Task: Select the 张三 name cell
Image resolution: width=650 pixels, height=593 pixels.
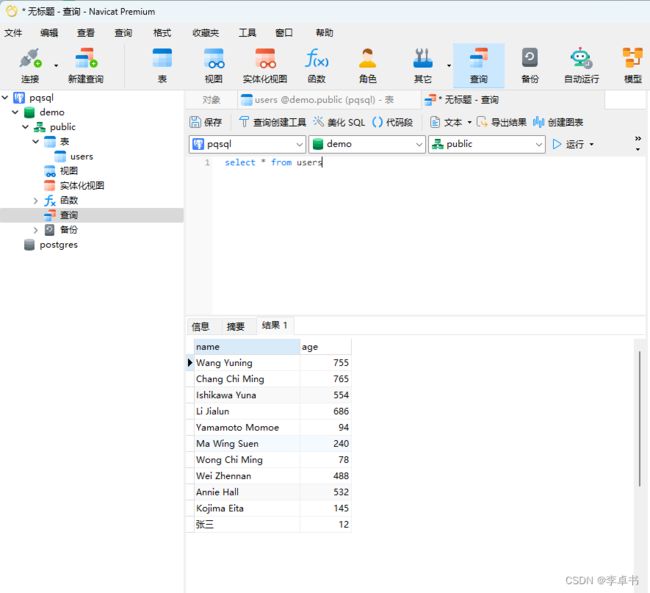Action: (247, 525)
